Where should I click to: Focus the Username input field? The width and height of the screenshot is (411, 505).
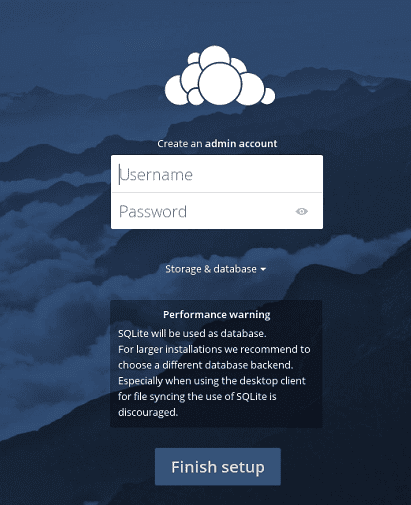coord(217,174)
